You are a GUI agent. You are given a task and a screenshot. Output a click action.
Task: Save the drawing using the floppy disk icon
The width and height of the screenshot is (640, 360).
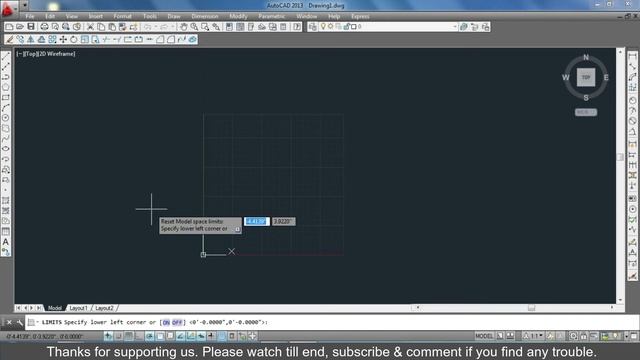click(x=31, y=27)
